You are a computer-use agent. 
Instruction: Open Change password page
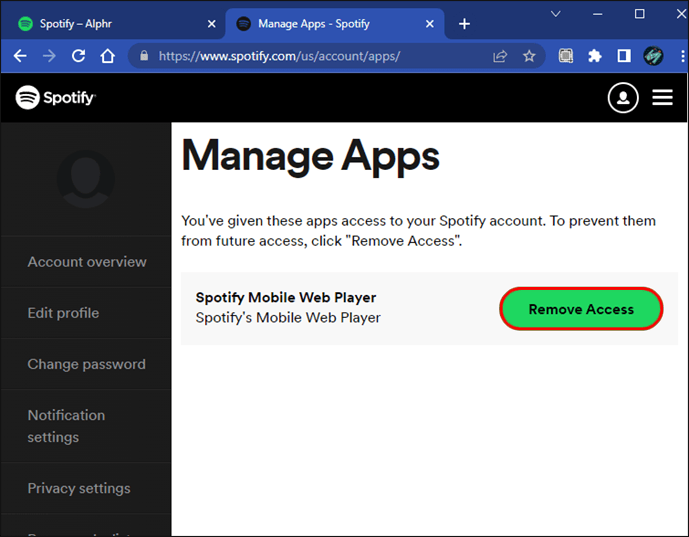tap(87, 364)
